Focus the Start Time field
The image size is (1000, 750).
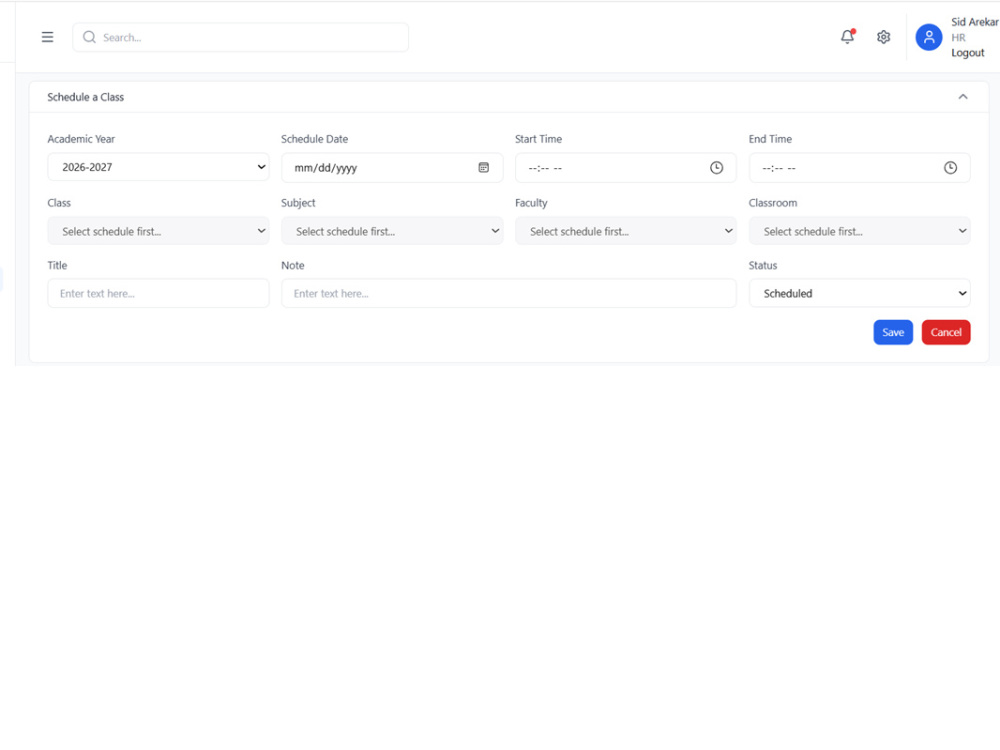coord(626,167)
